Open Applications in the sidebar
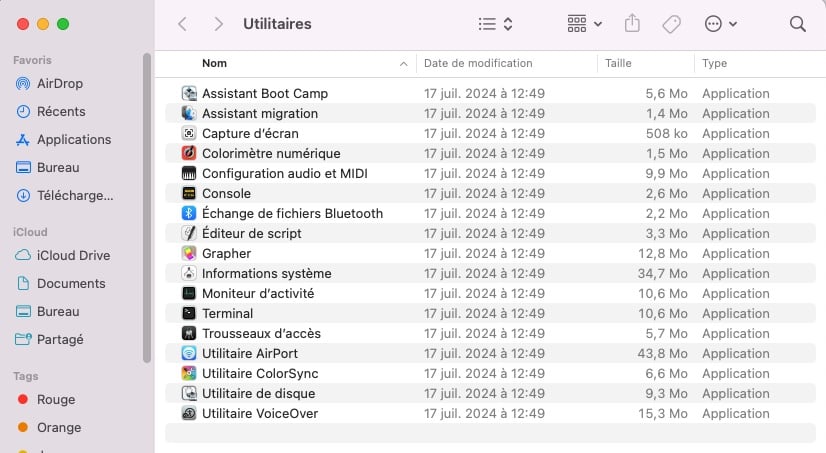Viewport: 826px width, 453px height. click(x=64, y=140)
